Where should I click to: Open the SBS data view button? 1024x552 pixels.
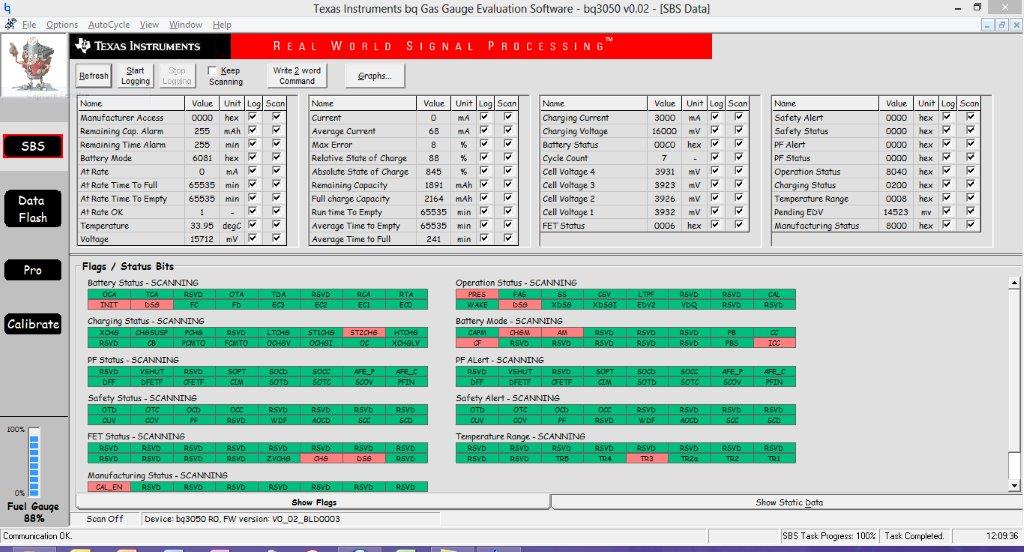33,146
